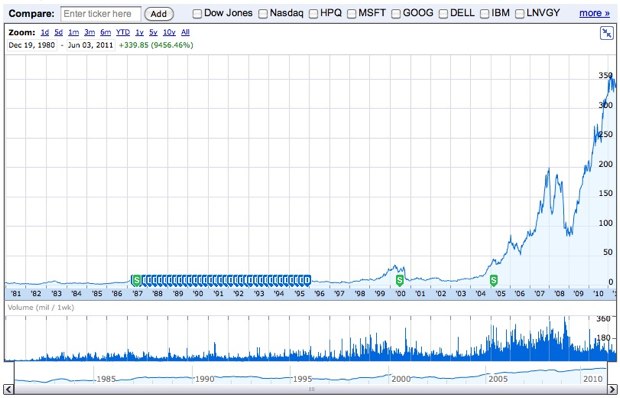Check the Nasdaq comparison box
Viewport: 620px width, 398px height.
pos(263,14)
